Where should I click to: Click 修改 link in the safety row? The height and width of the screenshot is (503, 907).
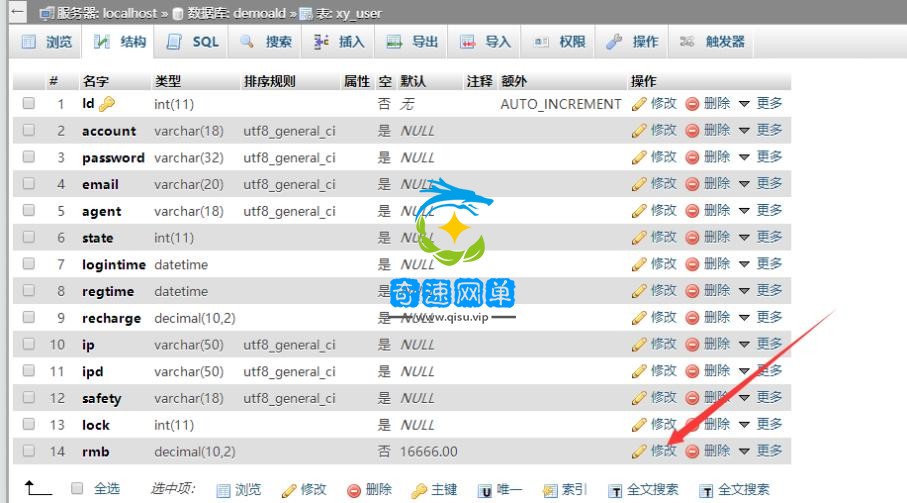663,397
